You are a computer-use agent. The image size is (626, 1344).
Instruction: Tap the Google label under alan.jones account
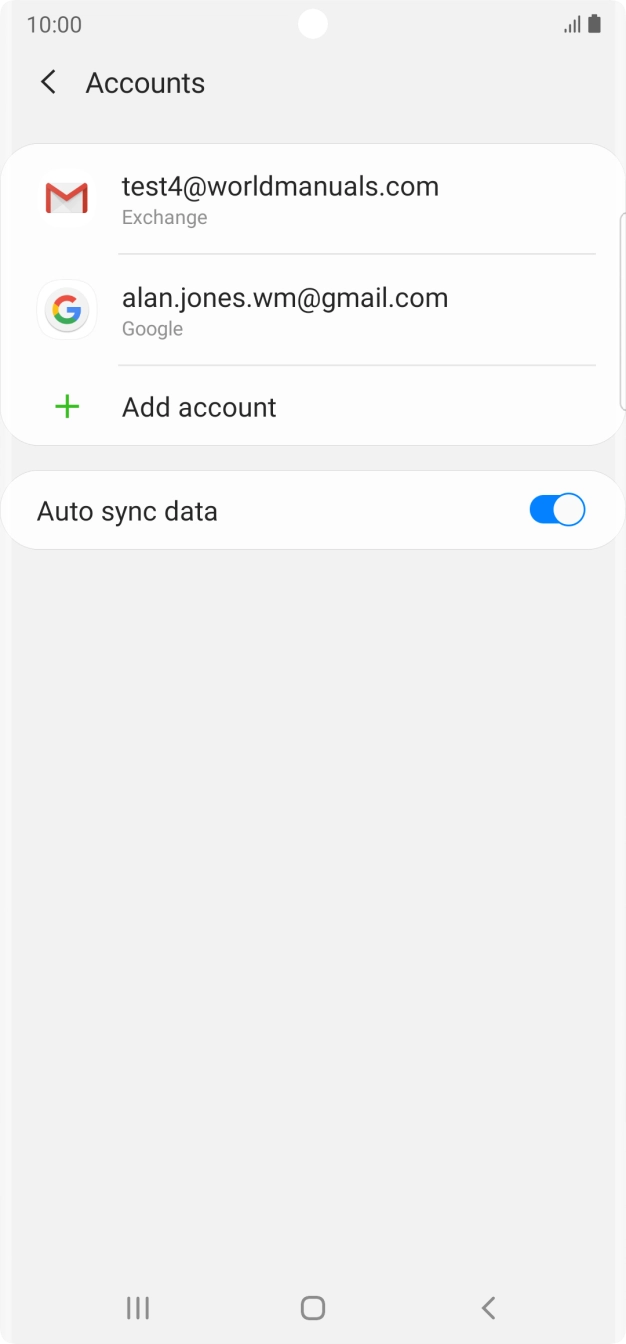tap(151, 328)
